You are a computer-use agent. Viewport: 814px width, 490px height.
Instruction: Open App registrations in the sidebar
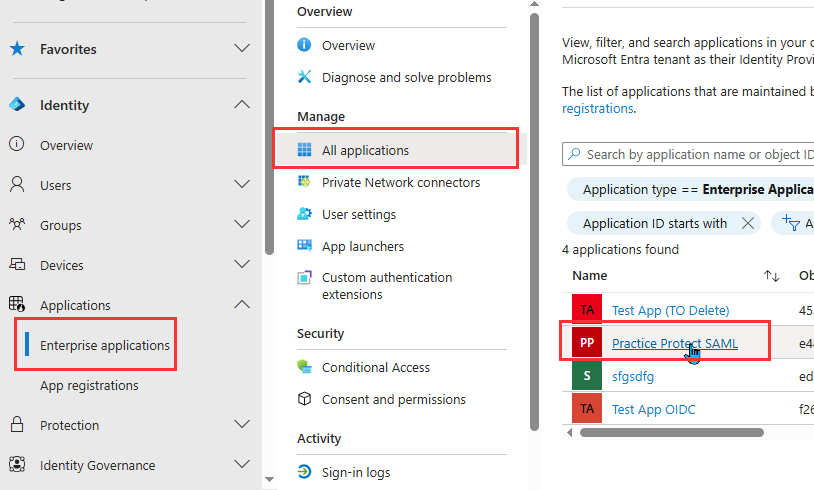[x=89, y=385]
